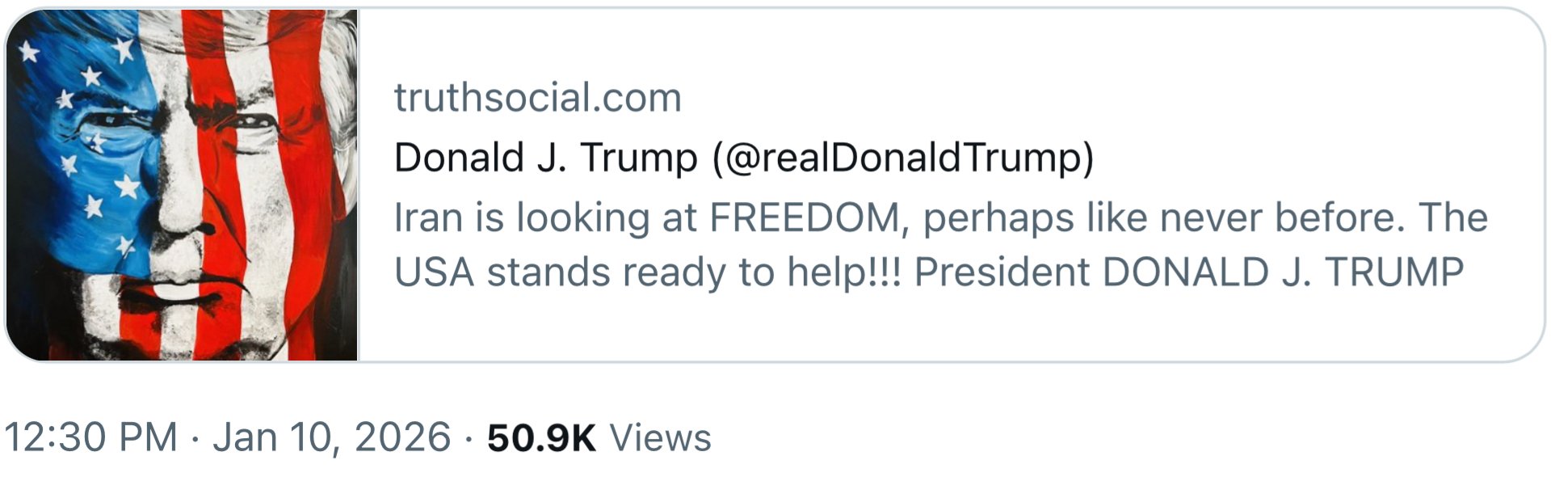Click the 50.9K view count
The width and height of the screenshot is (1568, 481).
coord(541,437)
